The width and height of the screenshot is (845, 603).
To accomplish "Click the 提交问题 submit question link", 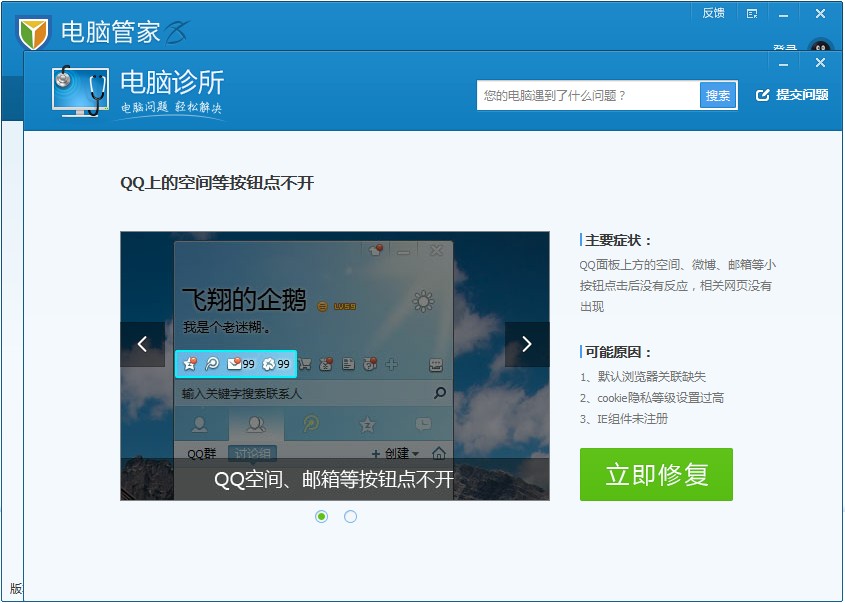I will click(796, 95).
